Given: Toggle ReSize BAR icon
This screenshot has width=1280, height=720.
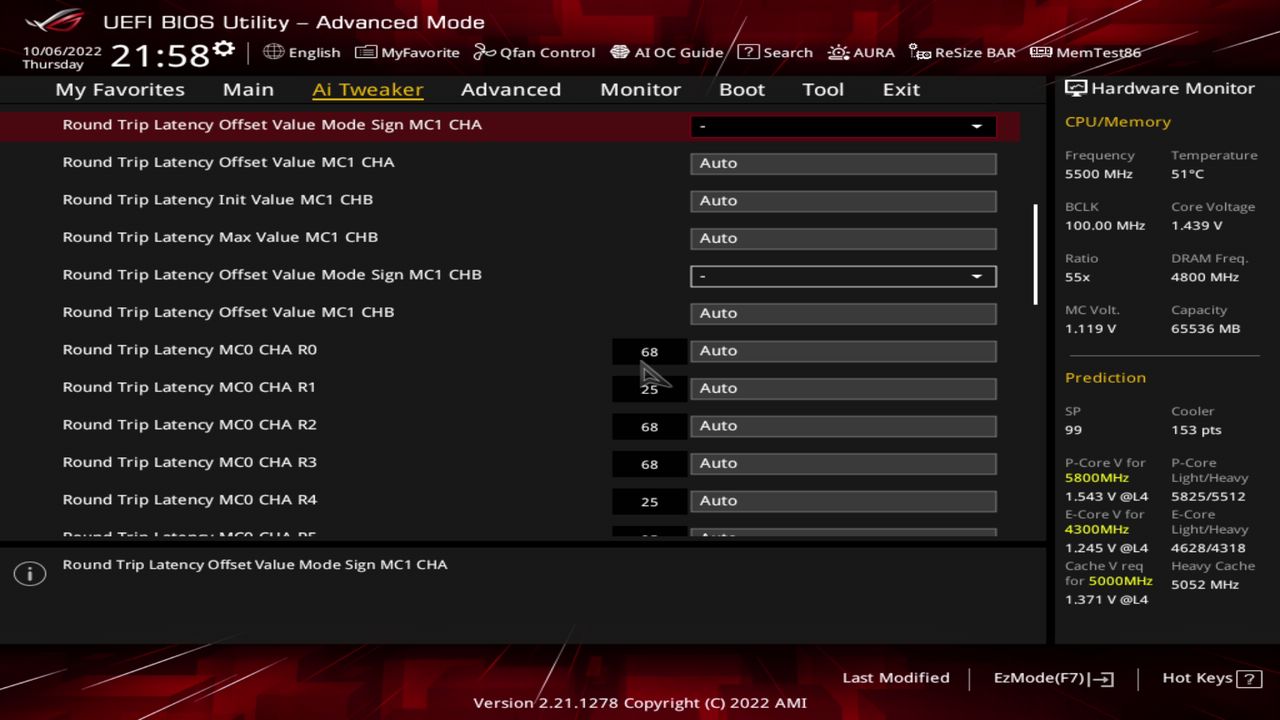Looking at the screenshot, I should click(920, 52).
